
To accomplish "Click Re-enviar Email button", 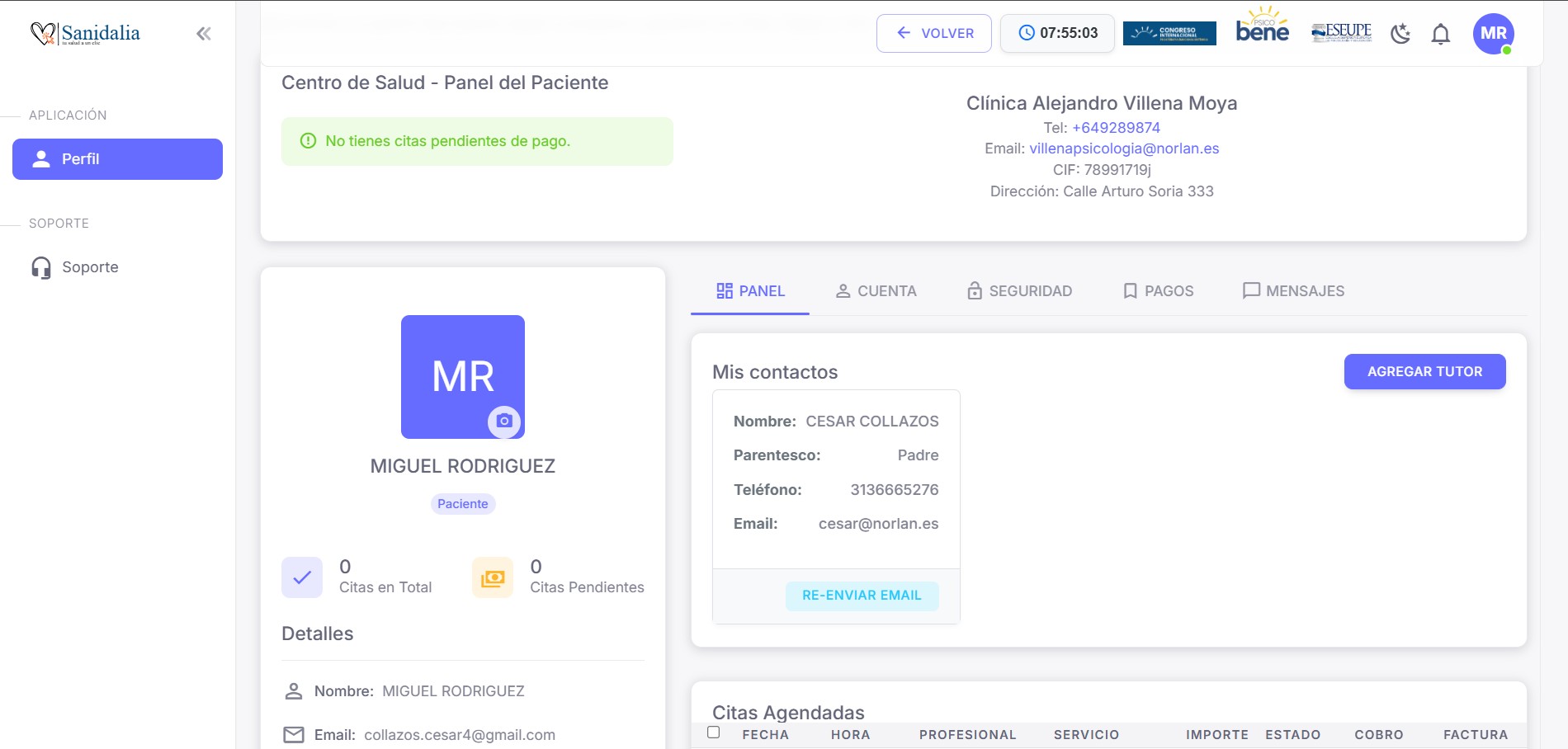I will [862, 596].
